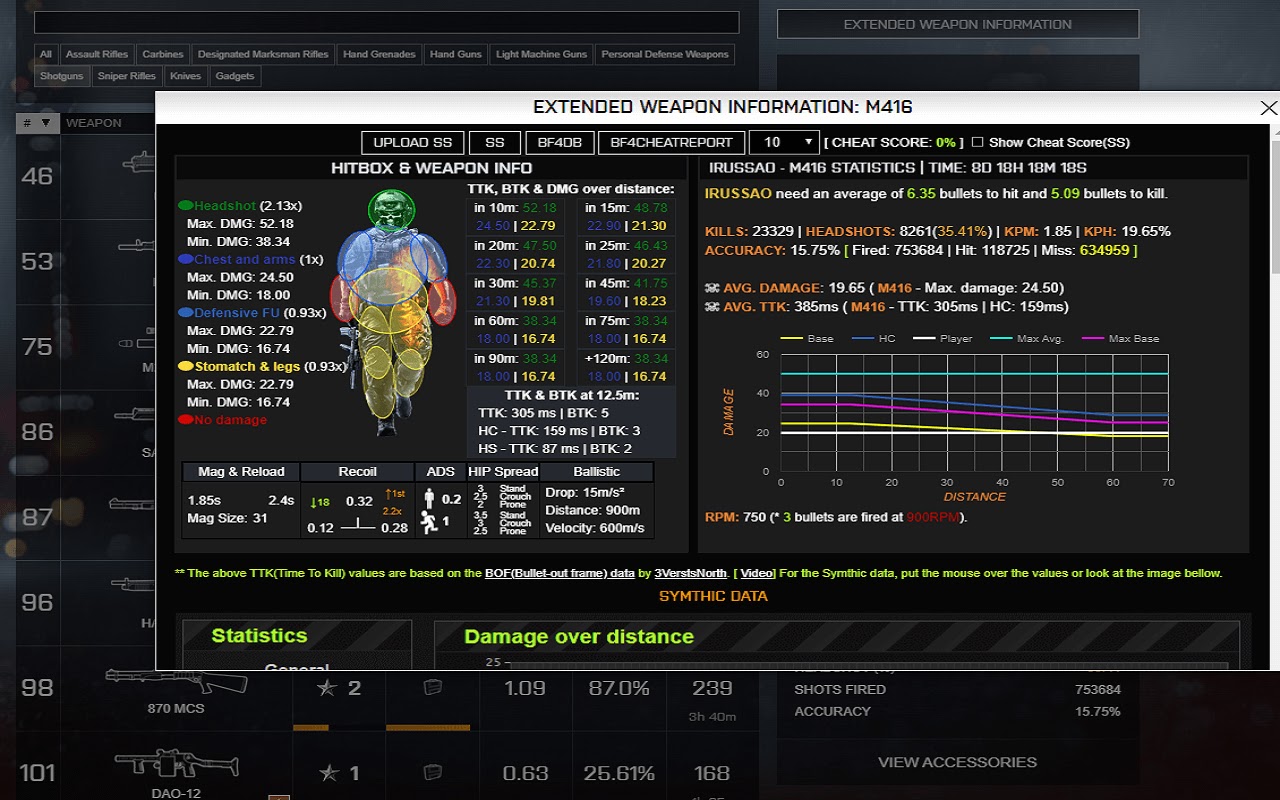Click the standing soldier ADS icon
This screenshot has width=1280, height=800.
click(x=430, y=499)
